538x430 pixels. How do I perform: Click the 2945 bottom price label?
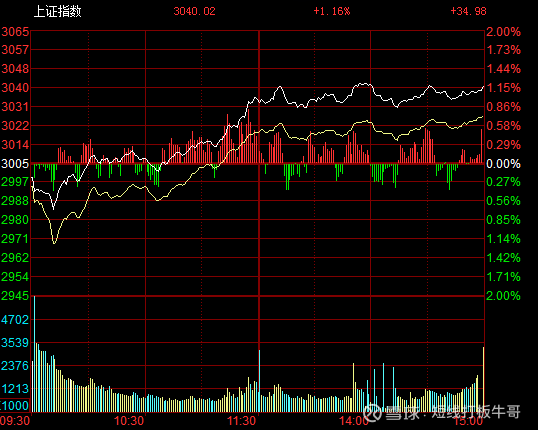coord(15,295)
